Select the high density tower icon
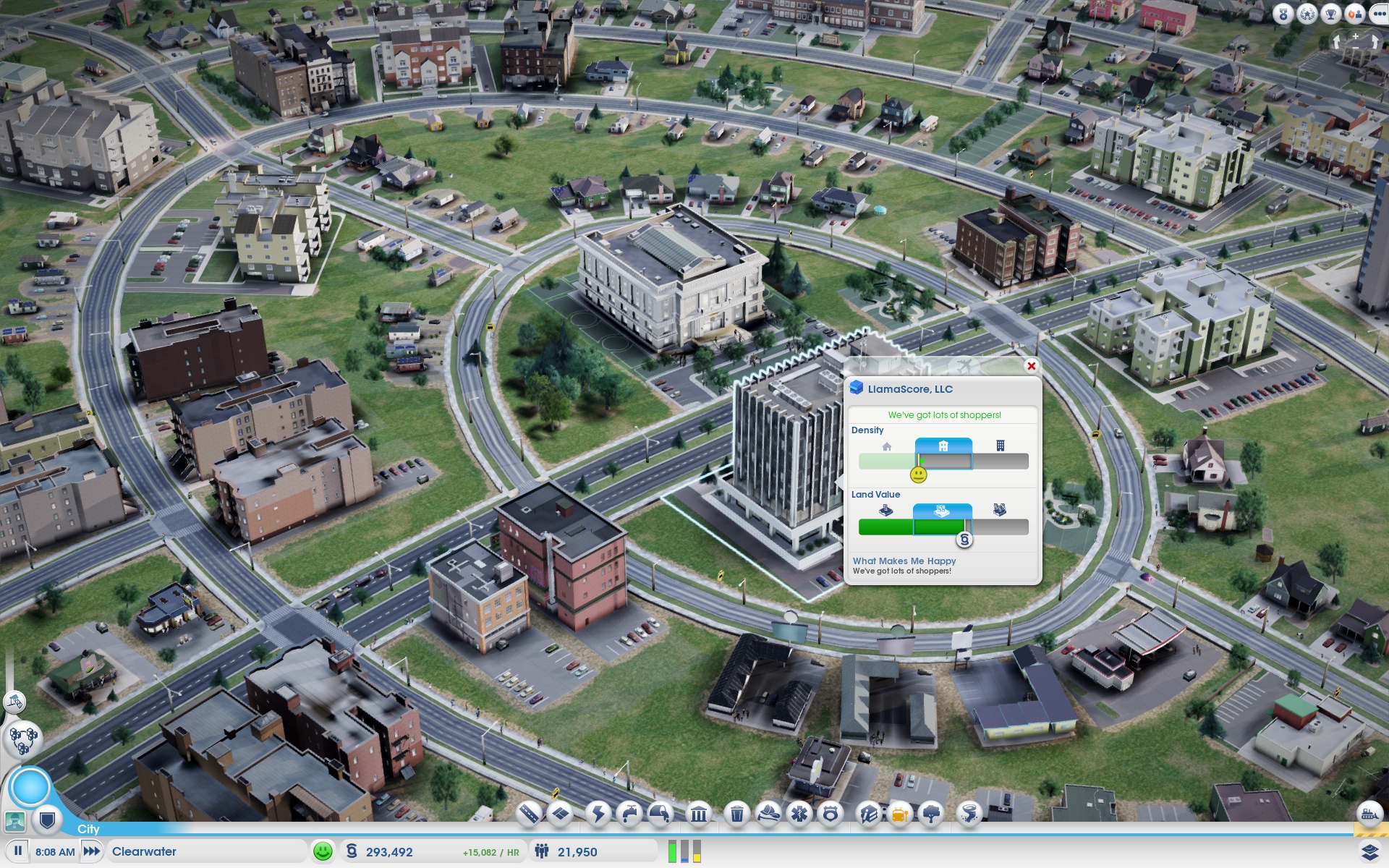This screenshot has height=868, width=1389. click(x=1001, y=446)
